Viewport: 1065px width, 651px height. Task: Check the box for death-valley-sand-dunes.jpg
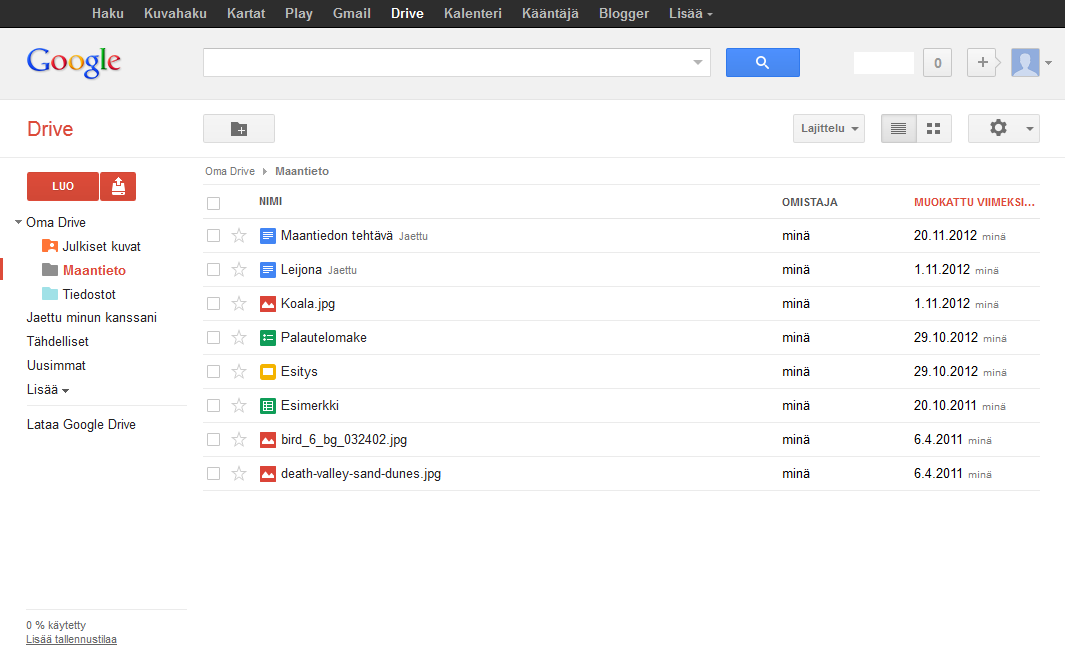(213, 474)
